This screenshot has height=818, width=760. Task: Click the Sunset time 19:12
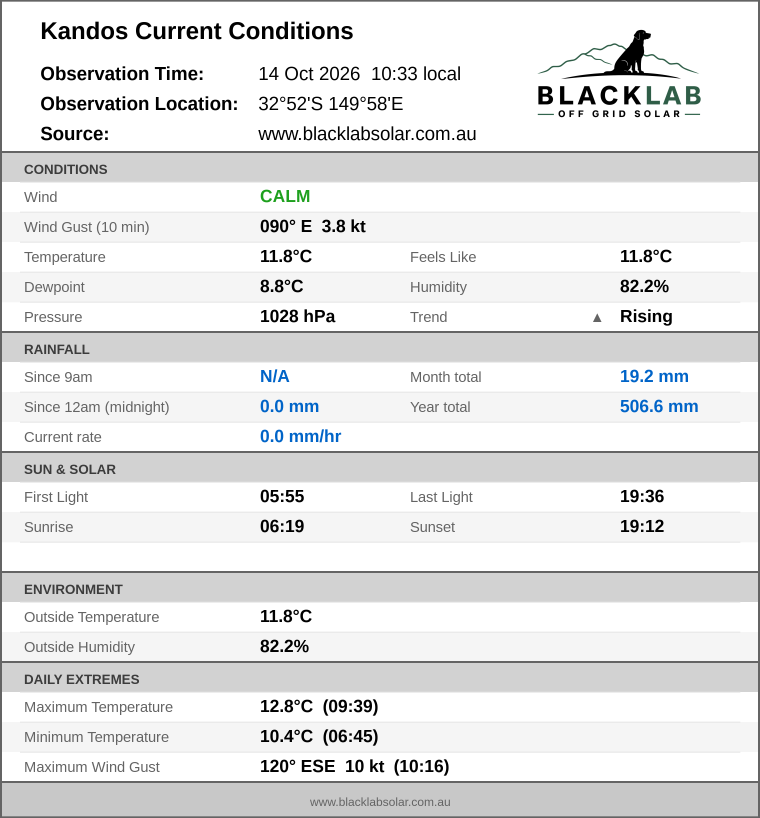pos(642,526)
